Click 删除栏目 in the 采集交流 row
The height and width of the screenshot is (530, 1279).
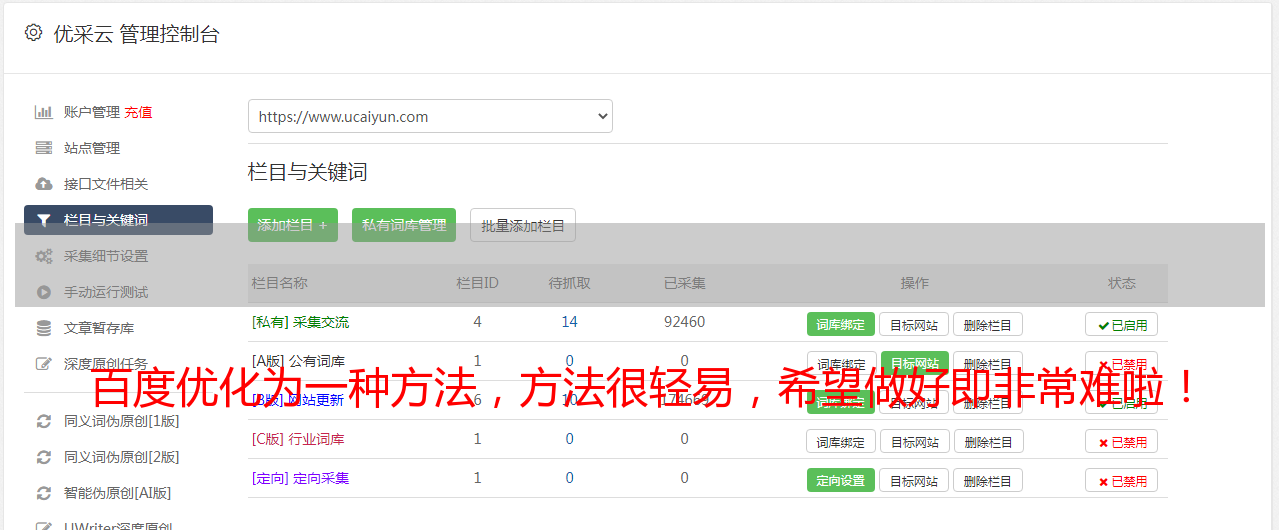[x=988, y=324]
